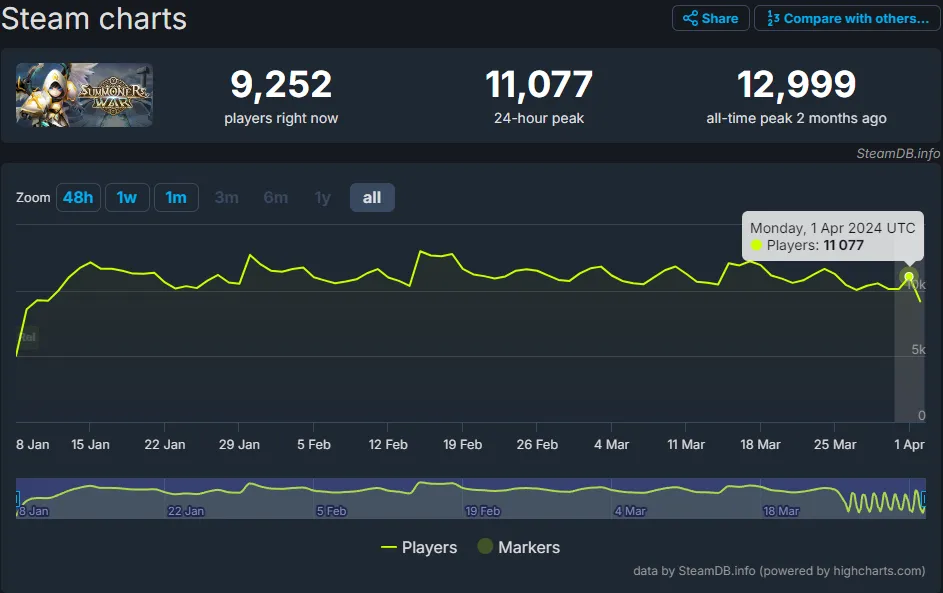Click the '22 Jan' main axis label
Viewport: 943px width, 593px height.
tap(165, 444)
